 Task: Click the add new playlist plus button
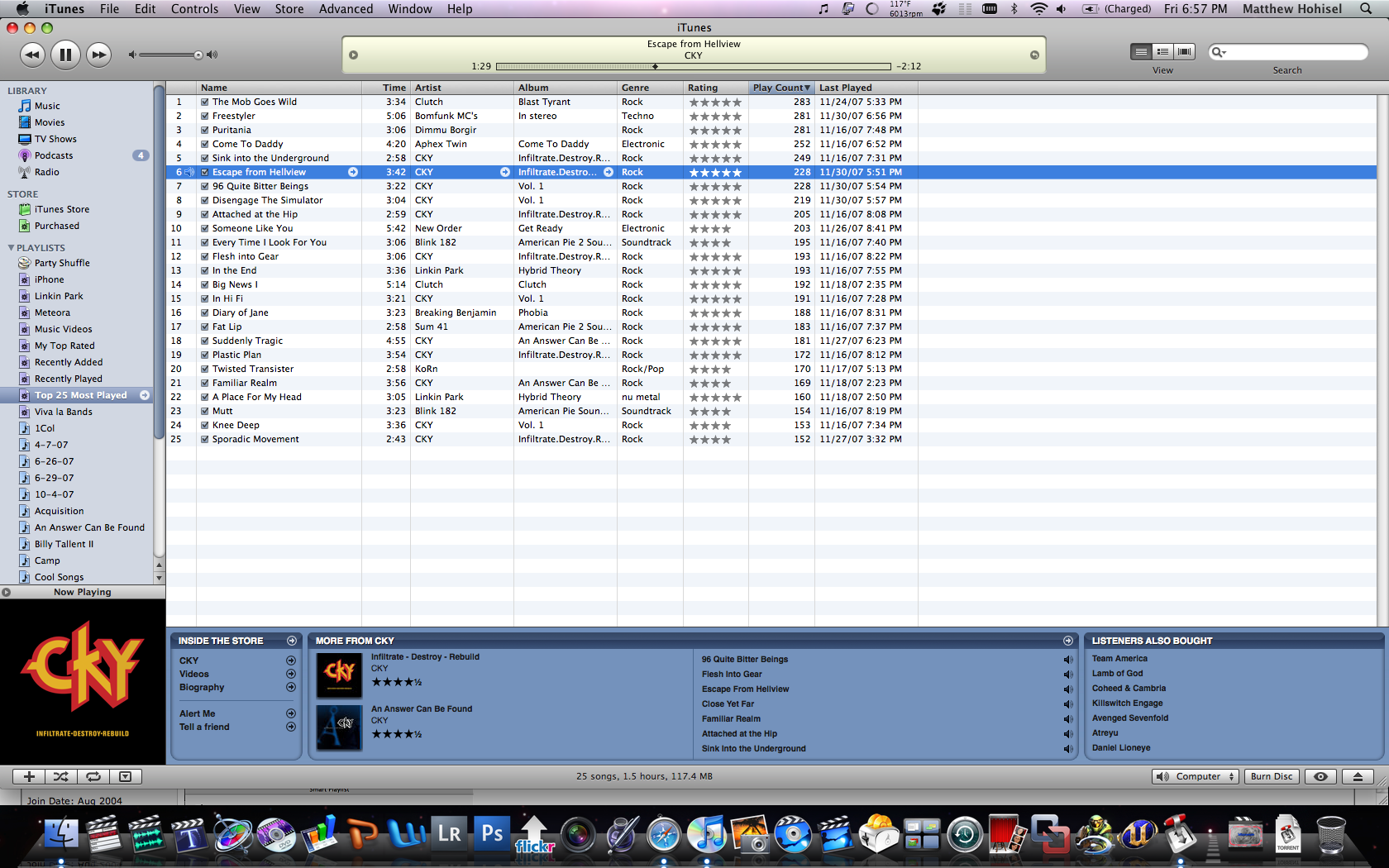(x=29, y=776)
